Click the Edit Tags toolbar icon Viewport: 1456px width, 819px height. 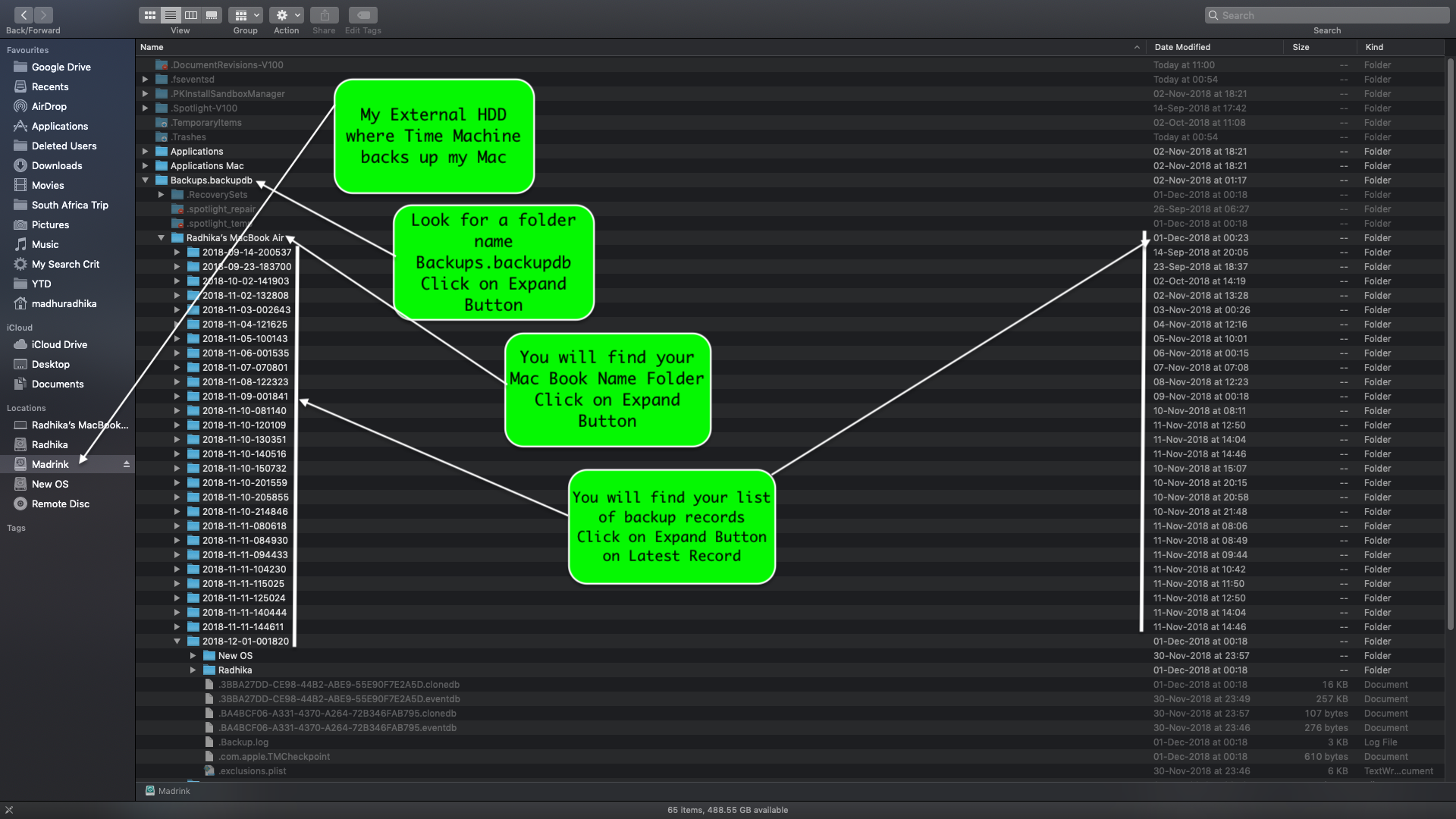[362, 15]
